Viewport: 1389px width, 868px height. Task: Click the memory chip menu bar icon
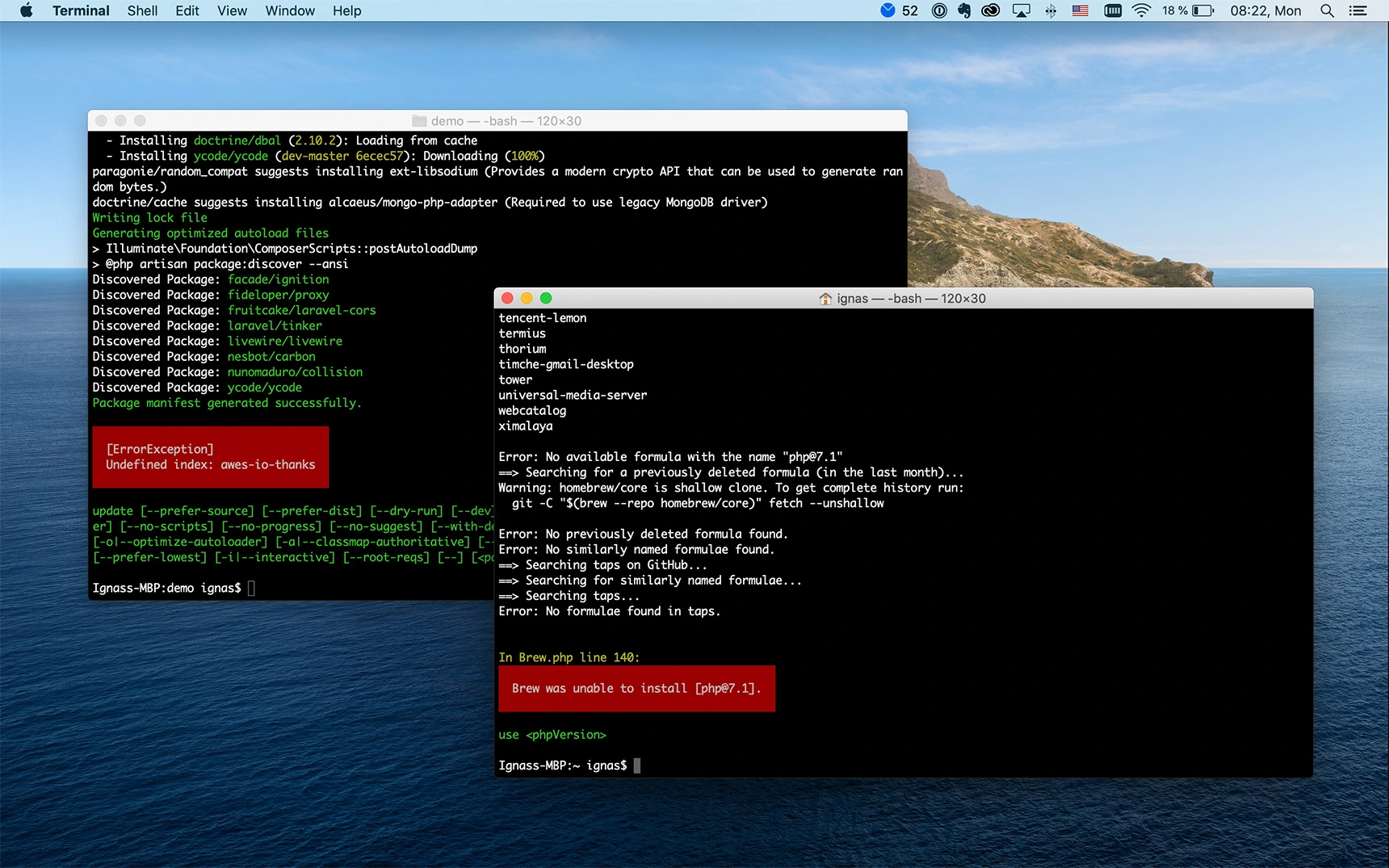1113,10
